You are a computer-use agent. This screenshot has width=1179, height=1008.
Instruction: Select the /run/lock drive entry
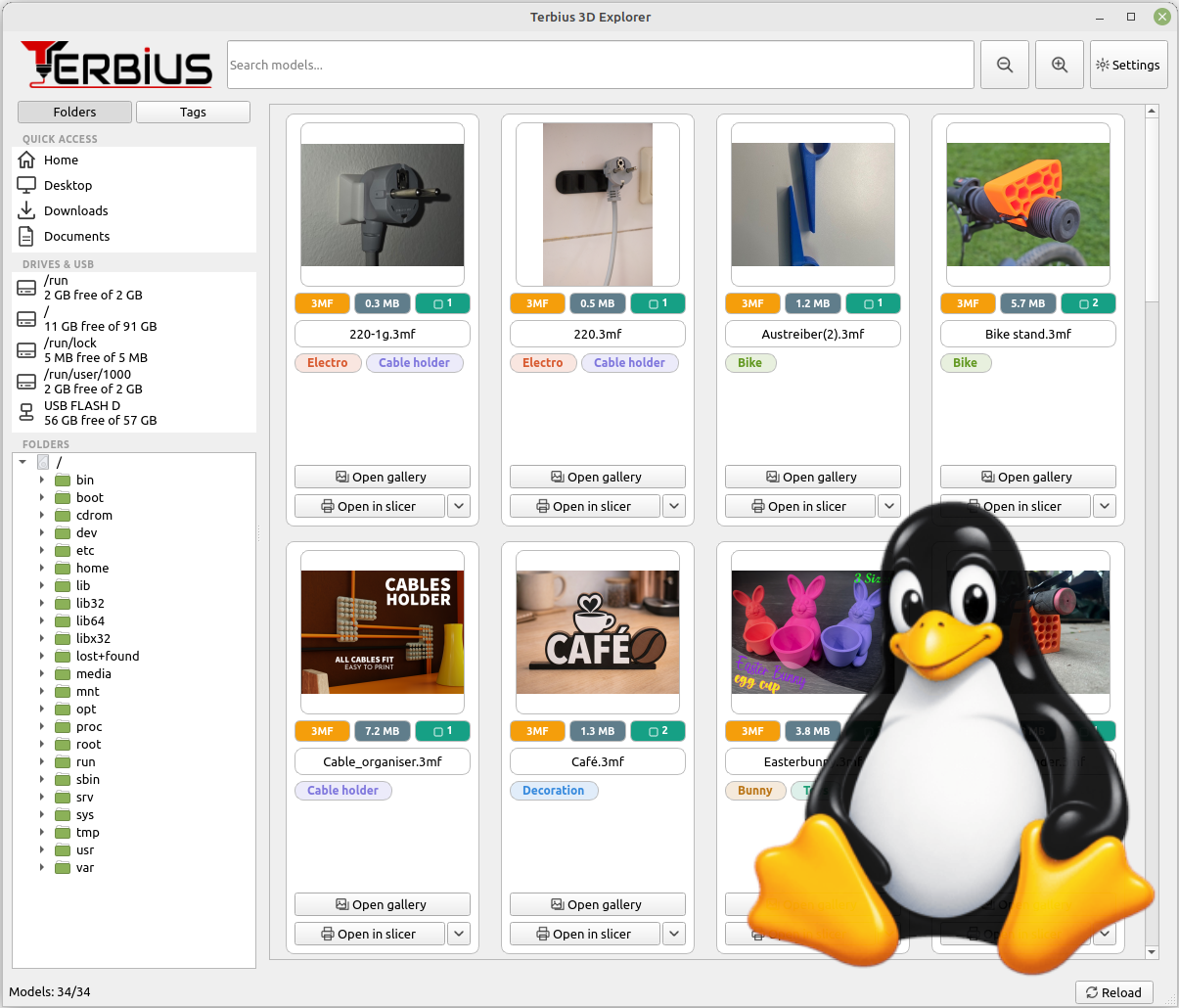134,350
